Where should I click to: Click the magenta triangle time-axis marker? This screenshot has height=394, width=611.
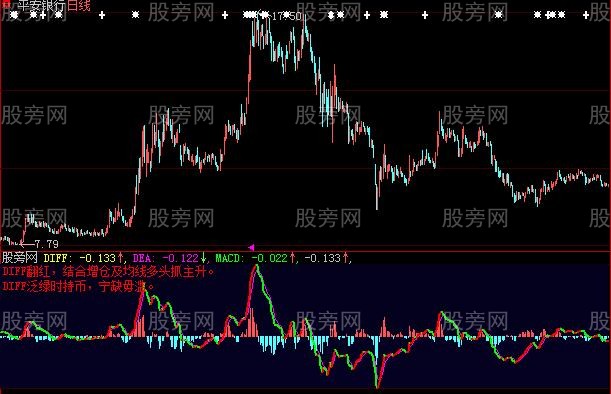tap(251, 247)
